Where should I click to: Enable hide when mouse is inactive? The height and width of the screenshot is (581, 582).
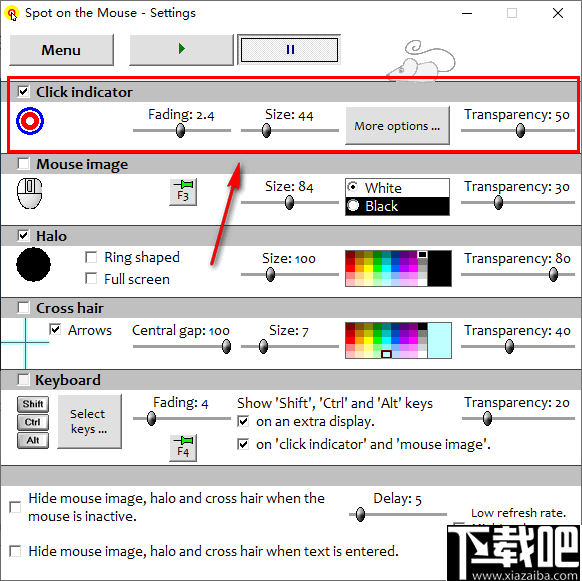pos(15,507)
